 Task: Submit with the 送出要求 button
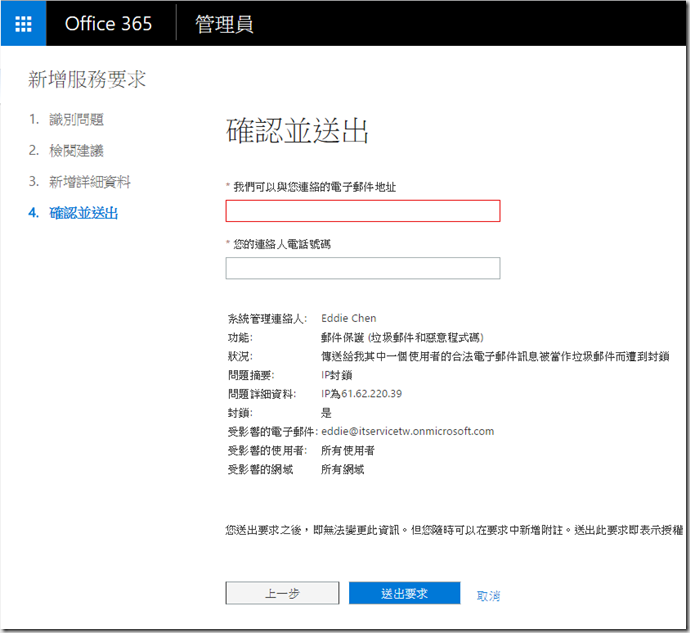tap(404, 594)
